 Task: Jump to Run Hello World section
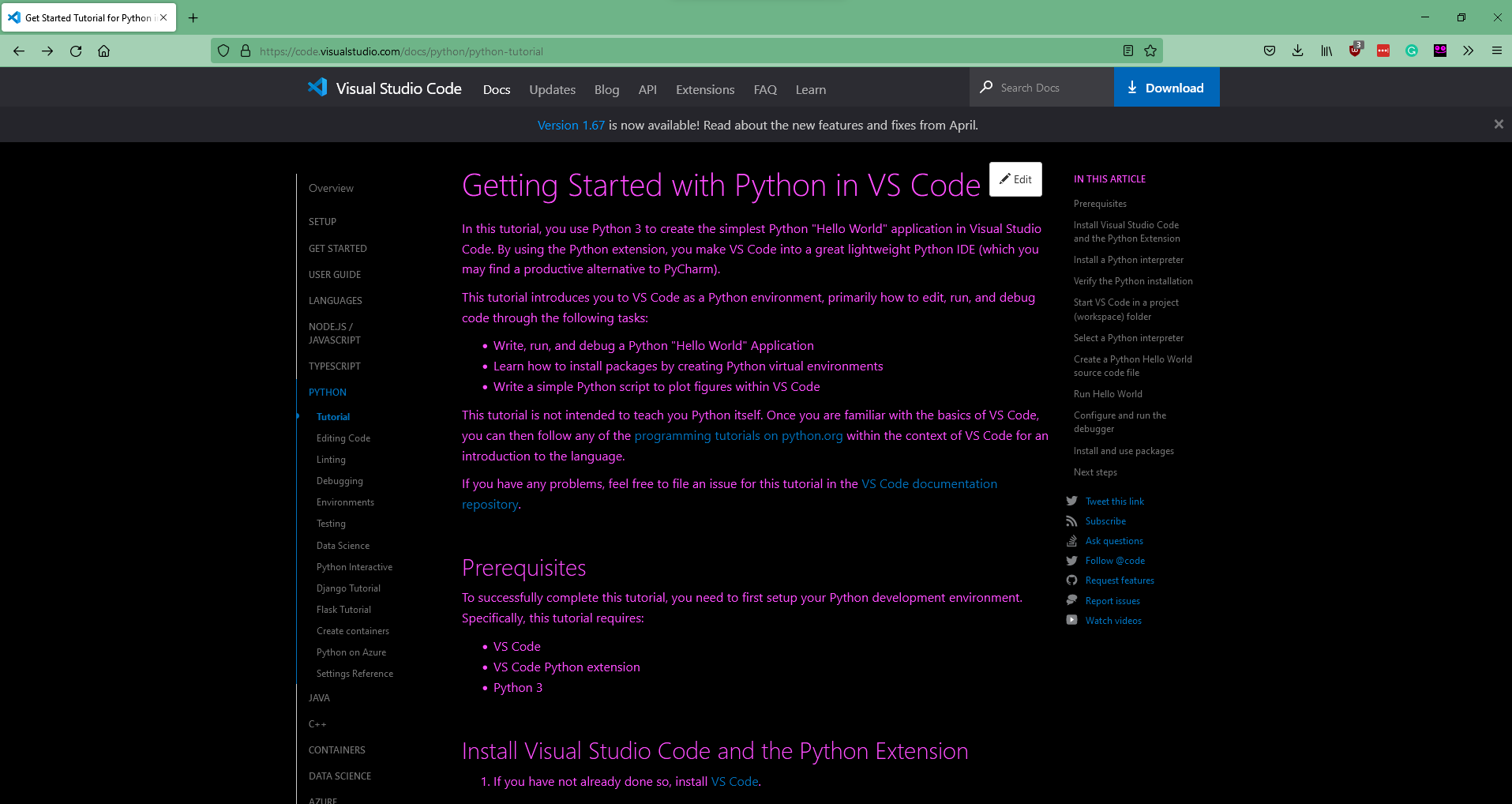[1108, 393]
